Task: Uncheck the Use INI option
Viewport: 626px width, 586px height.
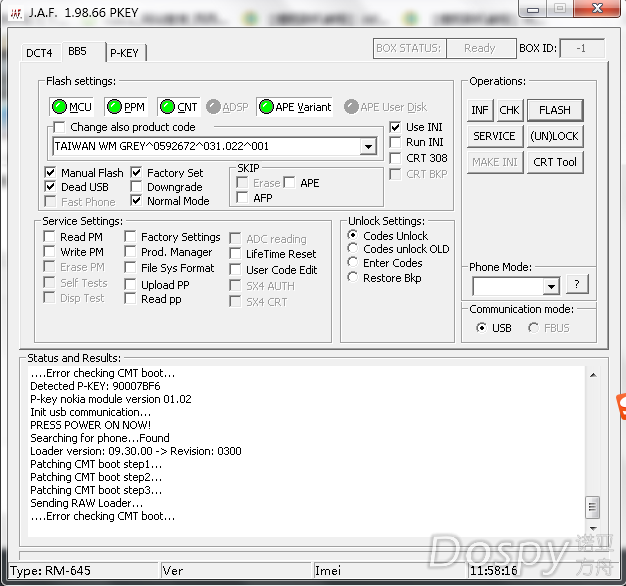Action: (395, 127)
